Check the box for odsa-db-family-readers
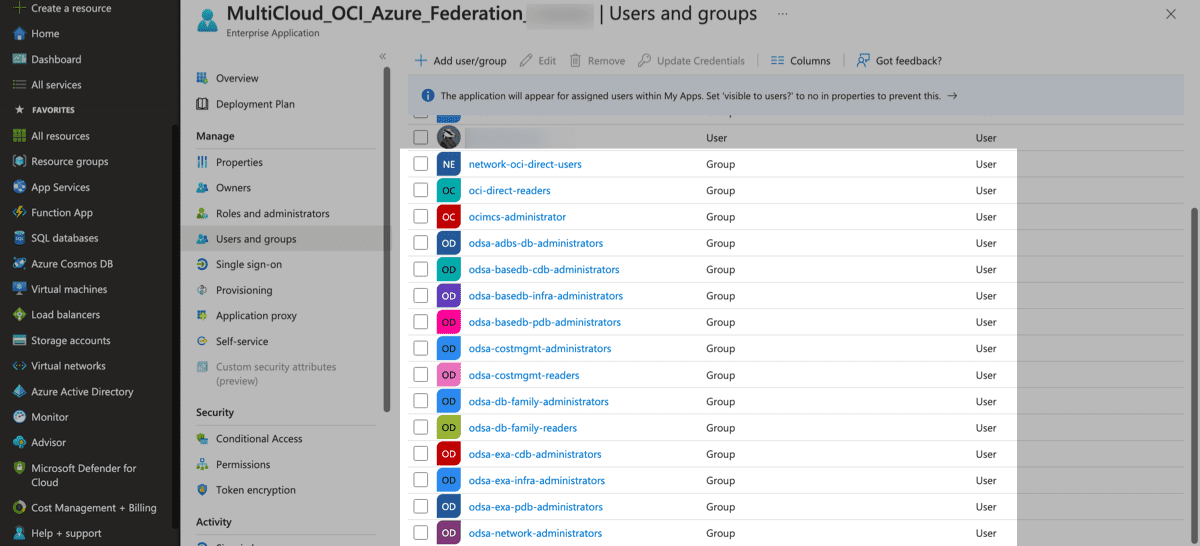The width and height of the screenshot is (1200, 546). tap(421, 428)
